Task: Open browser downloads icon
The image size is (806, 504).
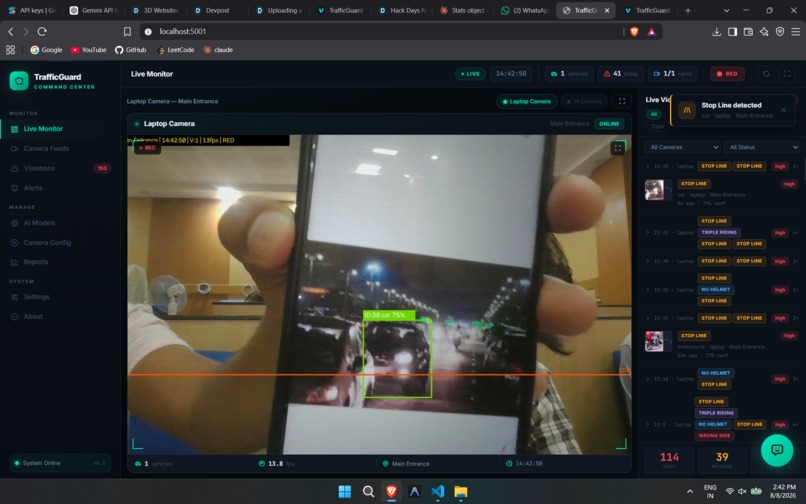Action: coord(717,32)
